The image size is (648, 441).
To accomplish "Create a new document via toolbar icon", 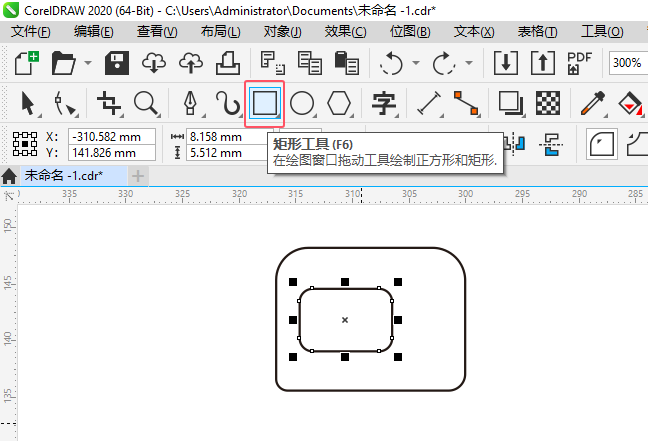I will coord(27,62).
